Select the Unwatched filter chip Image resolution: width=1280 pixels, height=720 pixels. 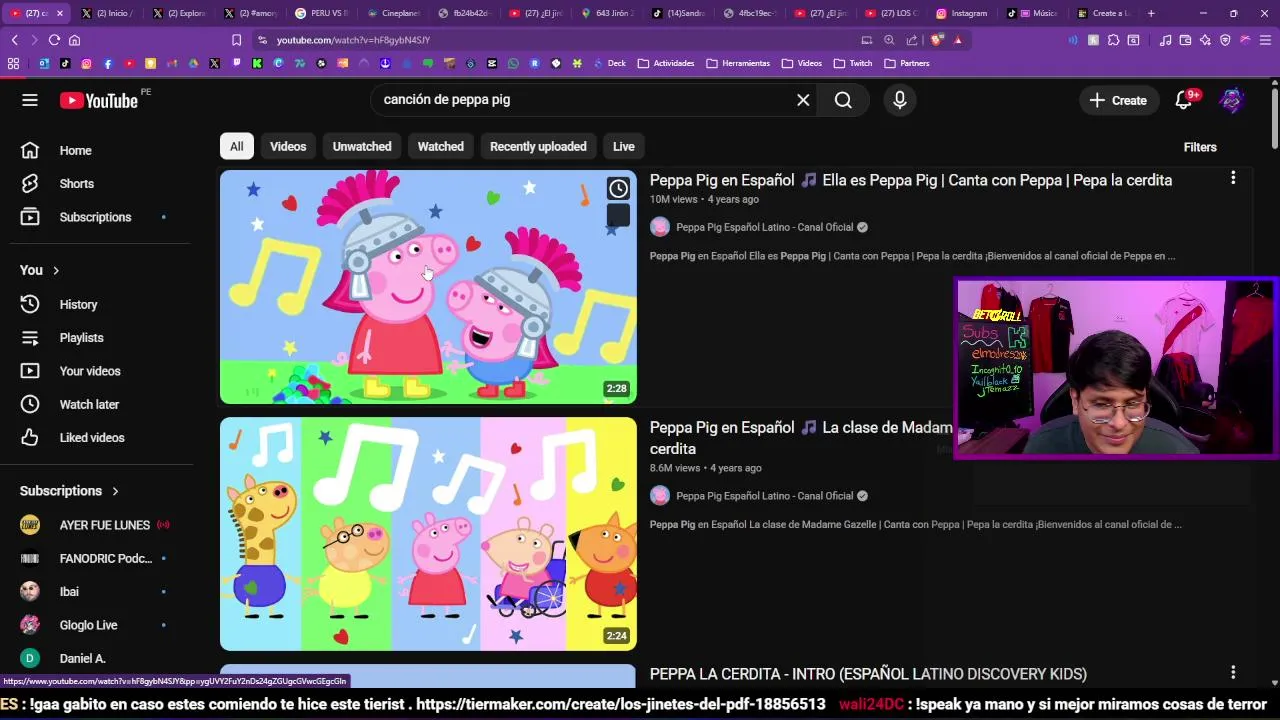pos(362,146)
